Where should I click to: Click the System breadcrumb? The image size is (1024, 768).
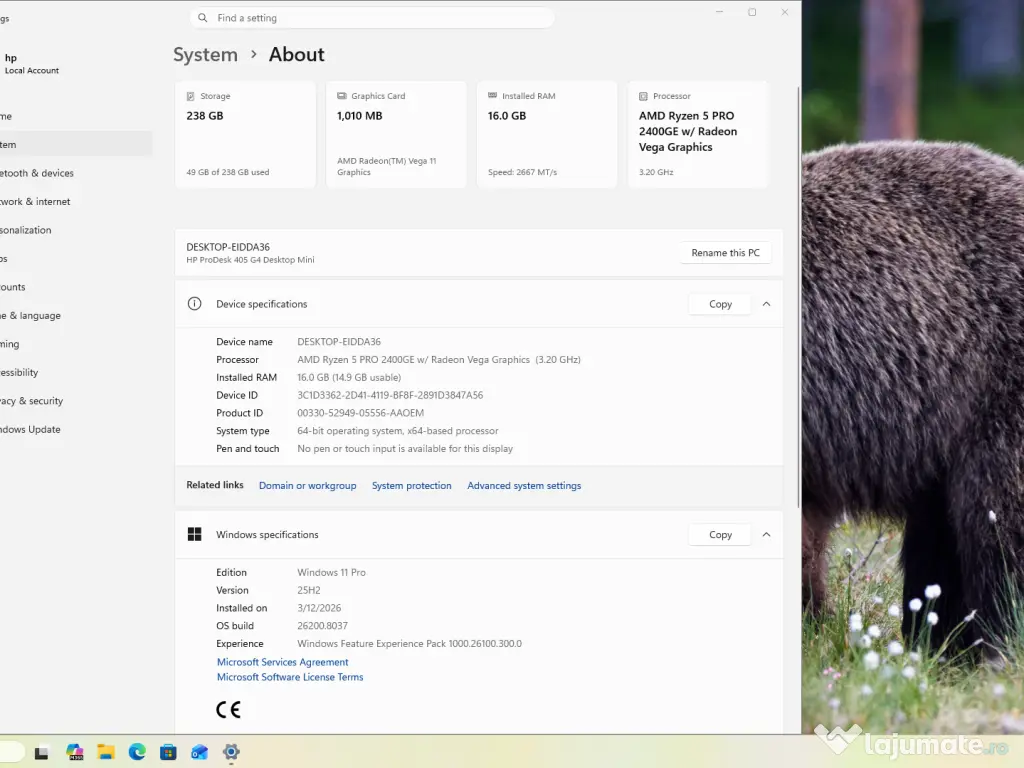click(205, 55)
